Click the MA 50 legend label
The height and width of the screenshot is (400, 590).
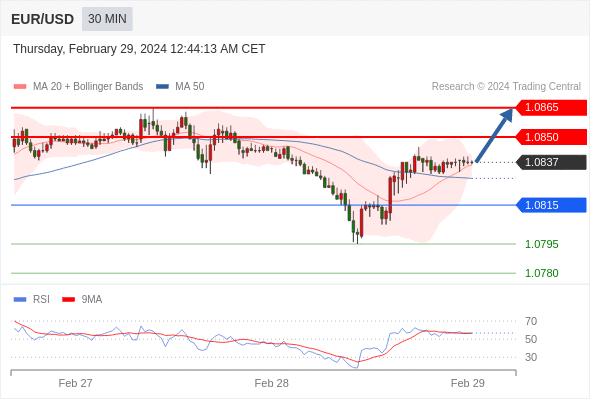190,87
